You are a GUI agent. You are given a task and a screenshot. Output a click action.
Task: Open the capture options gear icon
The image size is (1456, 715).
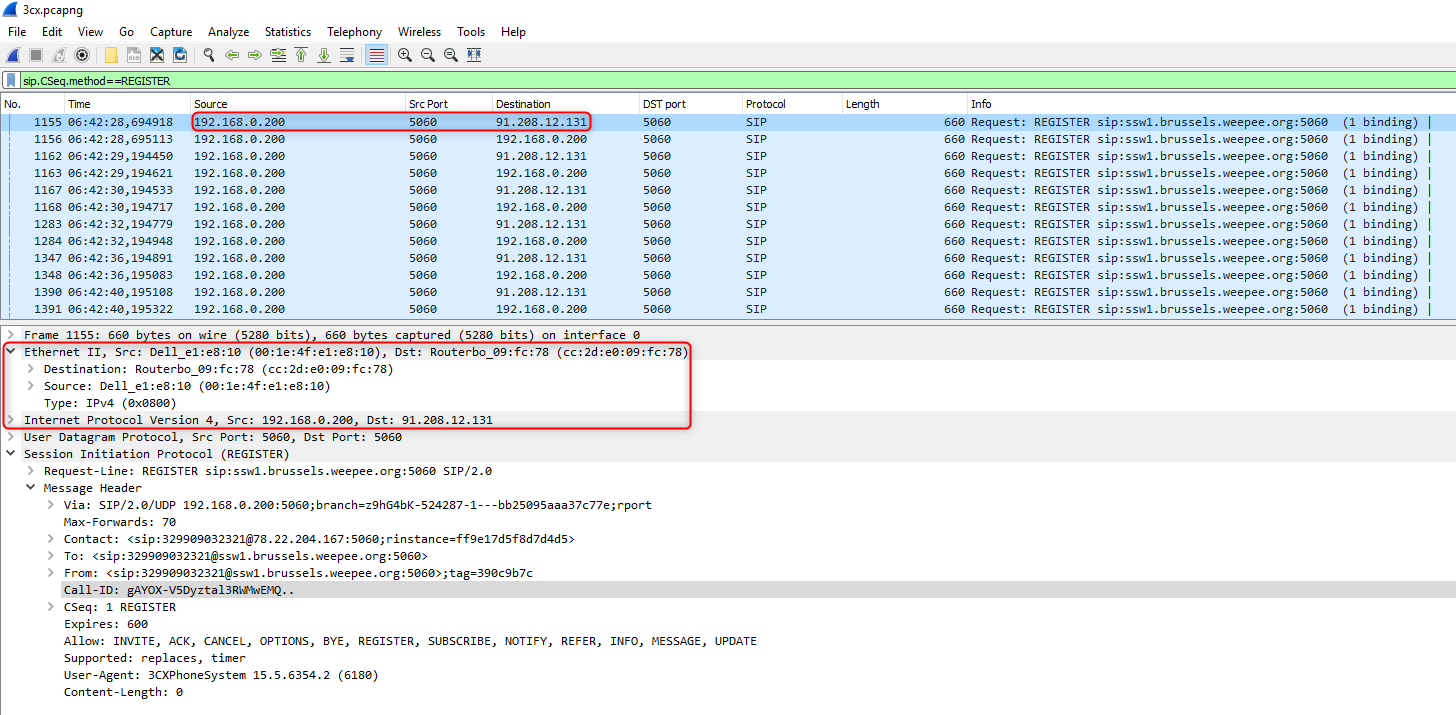tap(82, 55)
